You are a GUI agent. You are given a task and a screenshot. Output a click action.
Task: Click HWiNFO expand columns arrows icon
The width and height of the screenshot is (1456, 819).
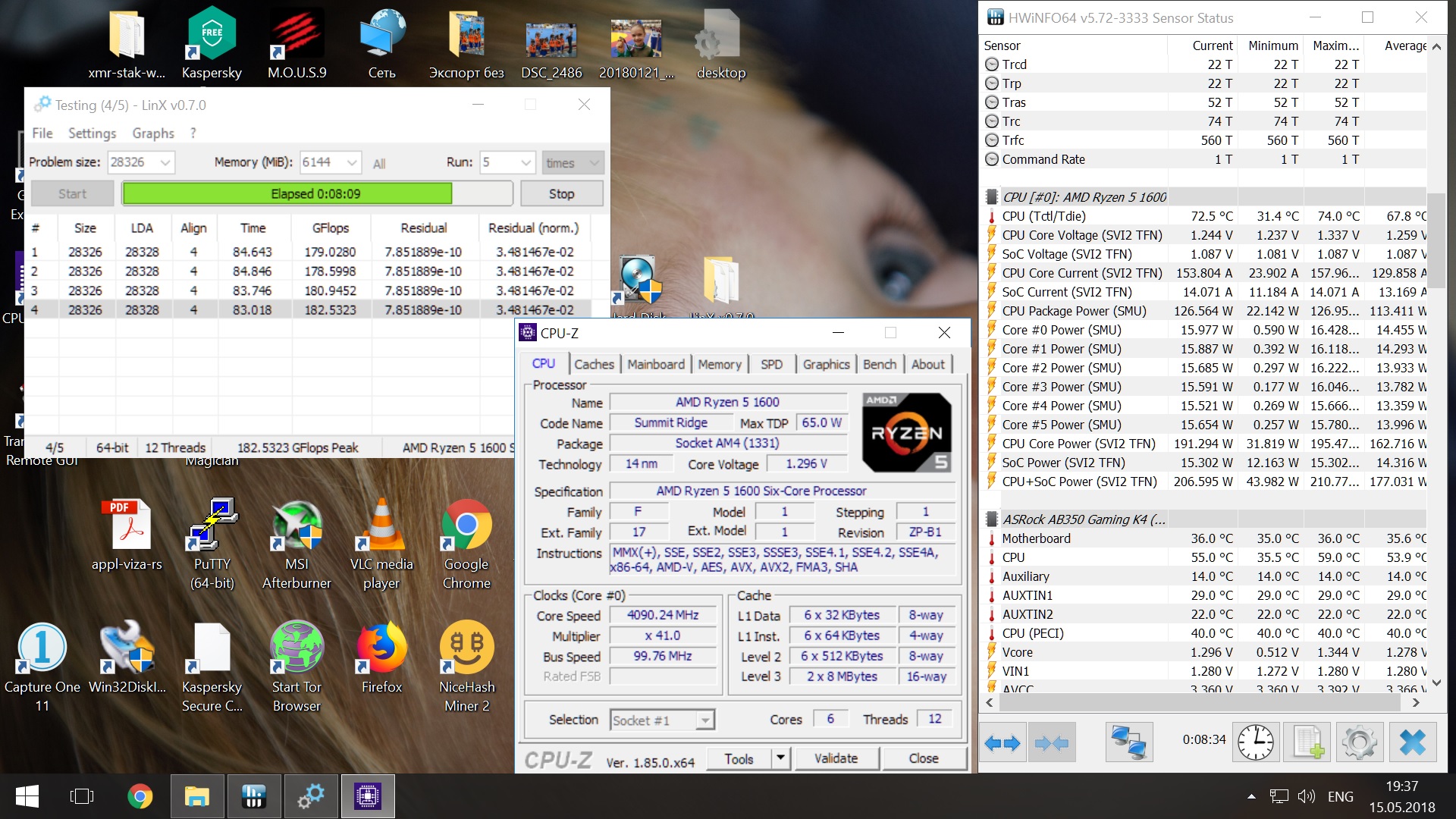point(1002,742)
